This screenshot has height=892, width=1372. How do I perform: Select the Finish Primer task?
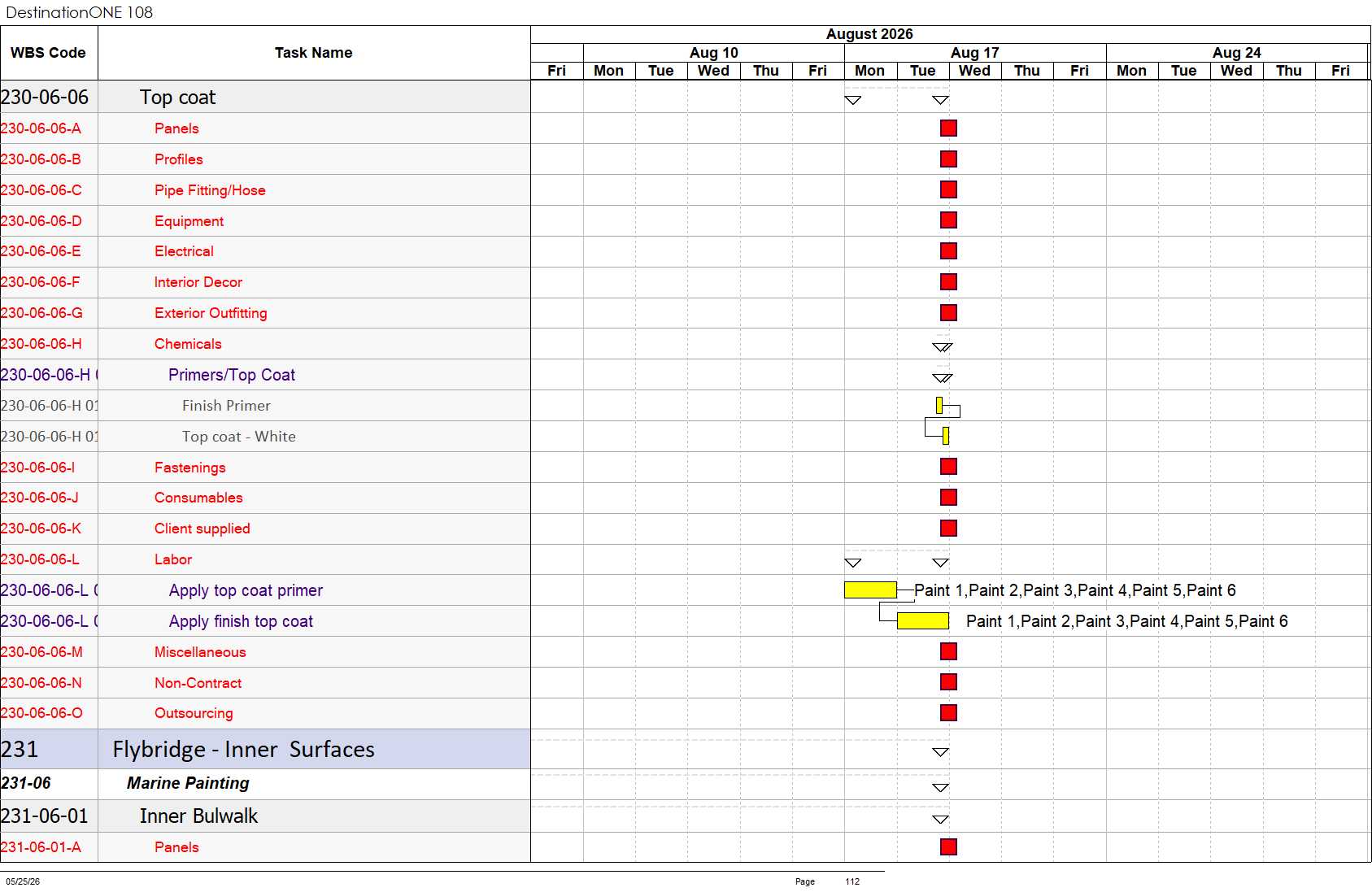pyautogui.click(x=226, y=406)
